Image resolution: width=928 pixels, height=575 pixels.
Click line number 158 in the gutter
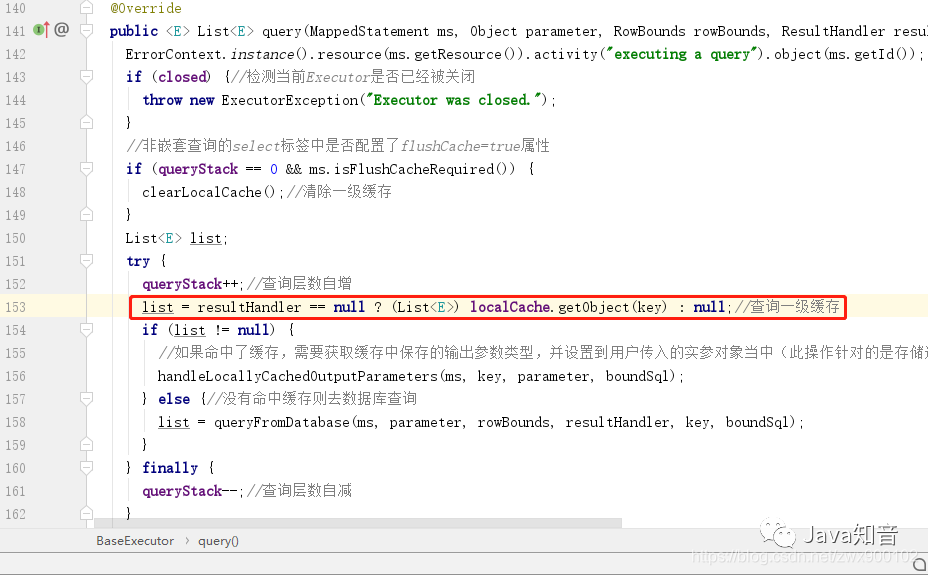(x=15, y=422)
